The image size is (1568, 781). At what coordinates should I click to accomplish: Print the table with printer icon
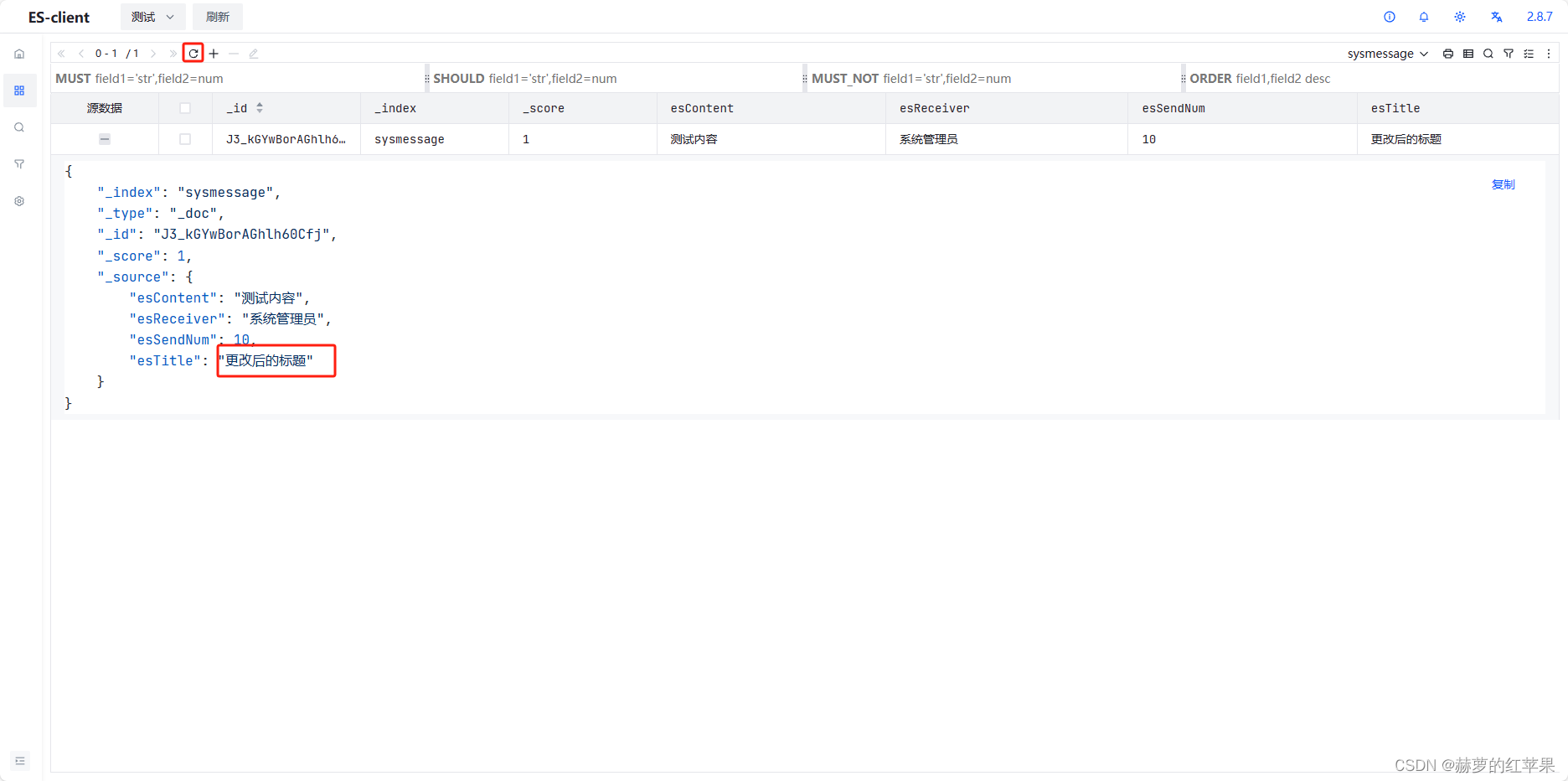1448,54
